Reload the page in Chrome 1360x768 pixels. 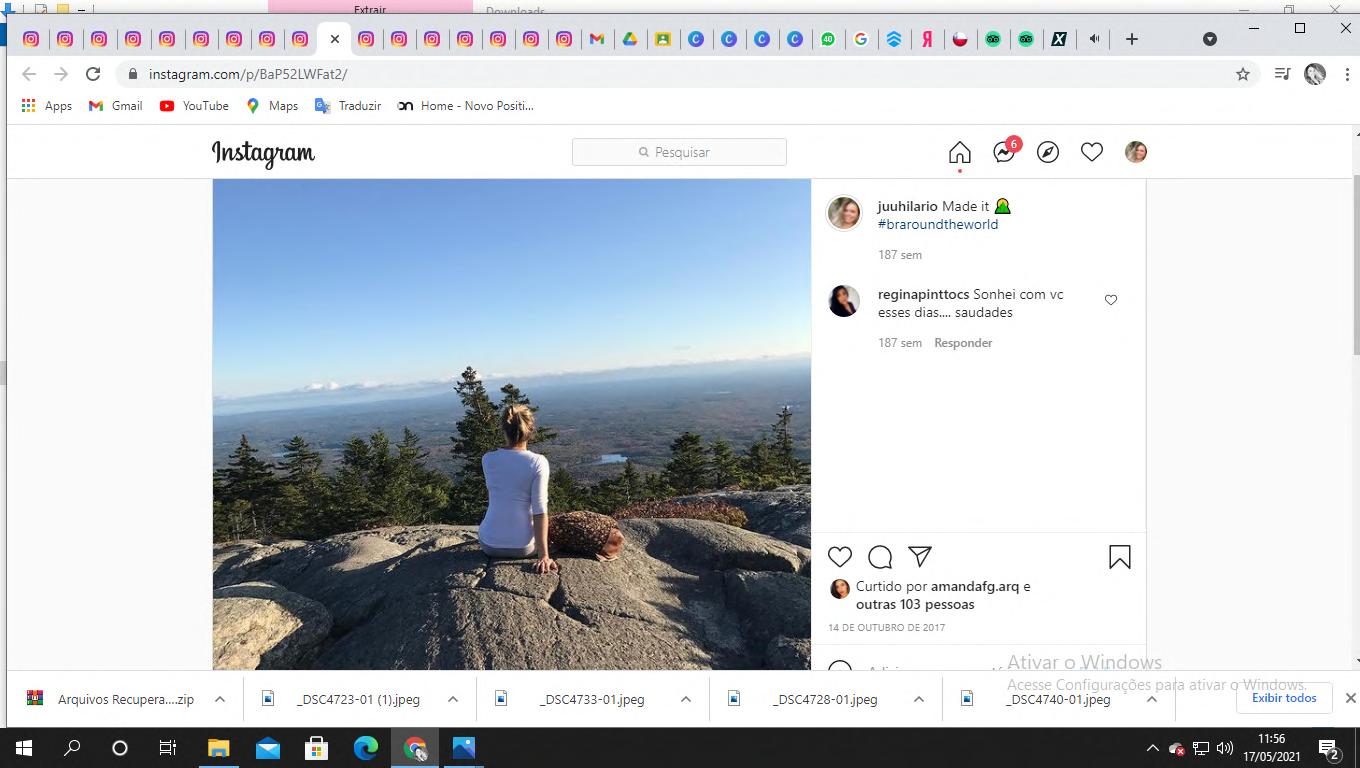[x=93, y=74]
